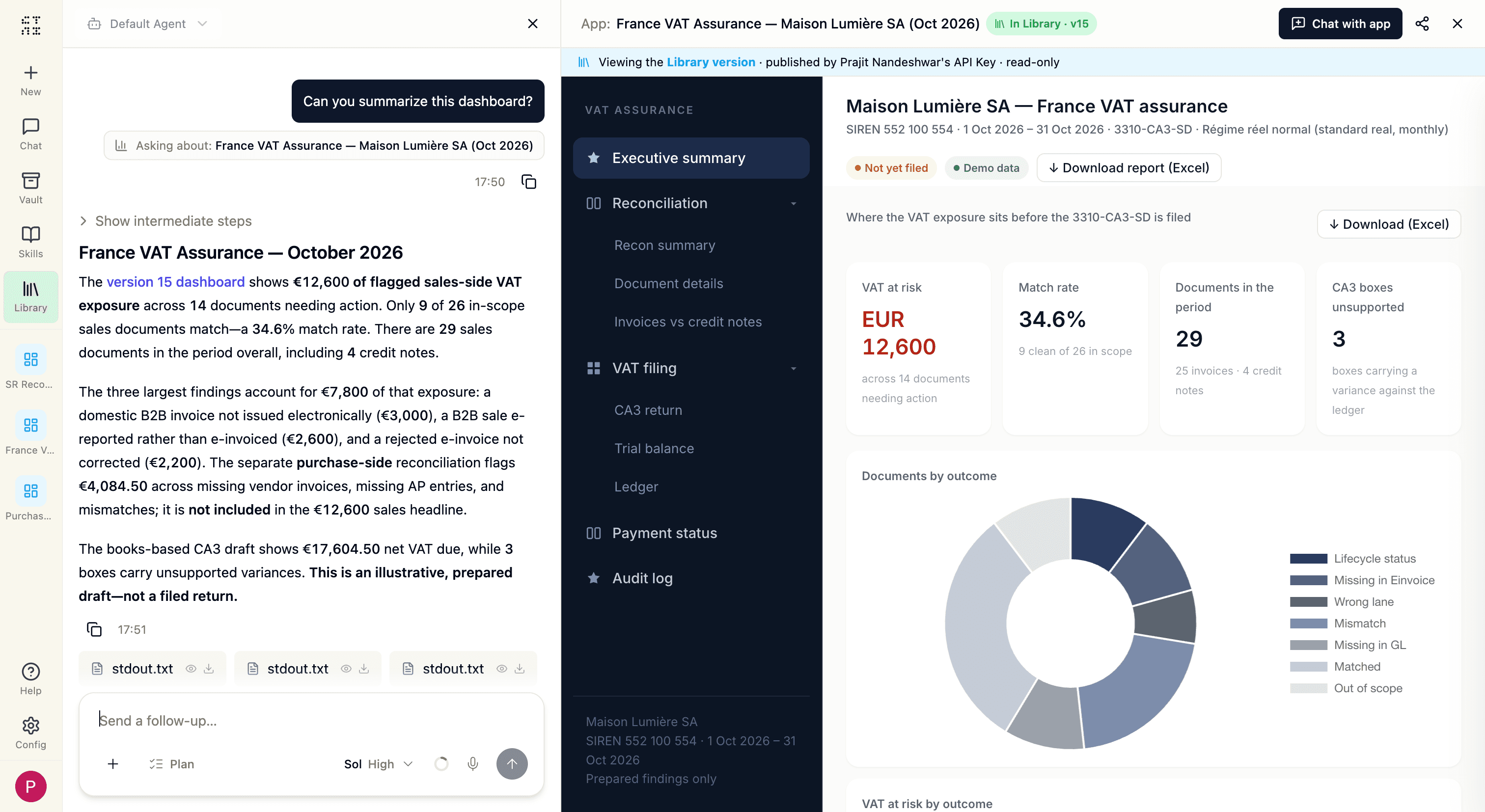Preview the first stdout.txt with eye icon
The image size is (1485, 812).
[191, 669]
